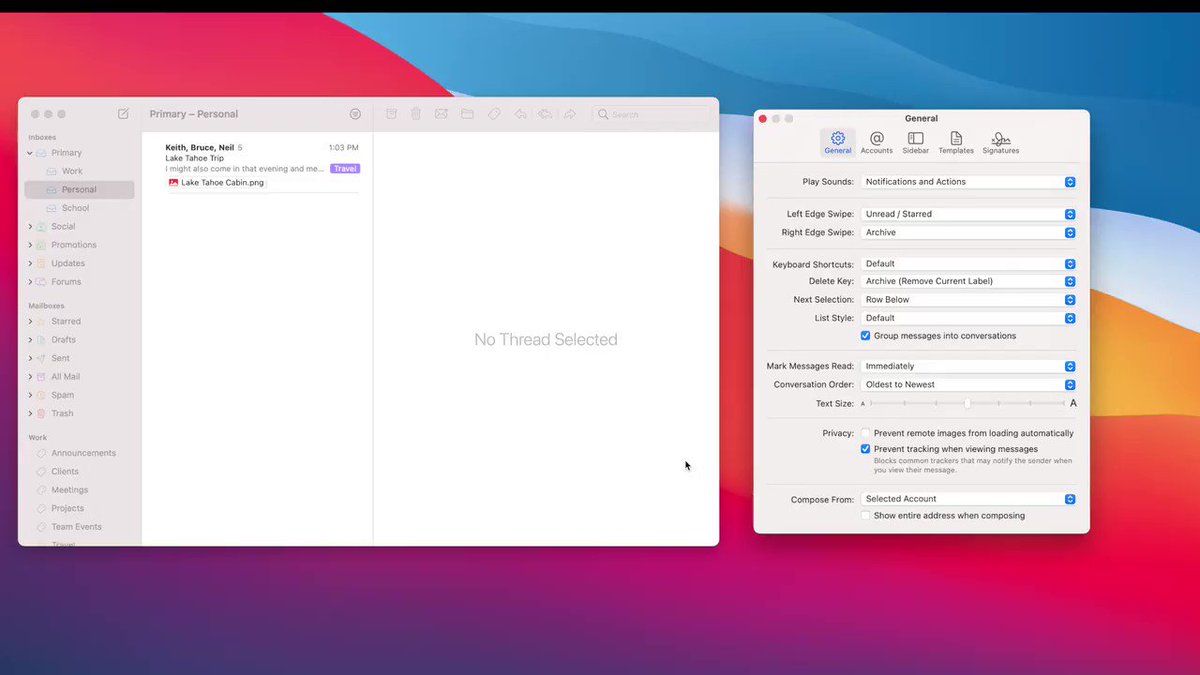
Task: Click the Clients label tag icon
Action: click(42, 472)
